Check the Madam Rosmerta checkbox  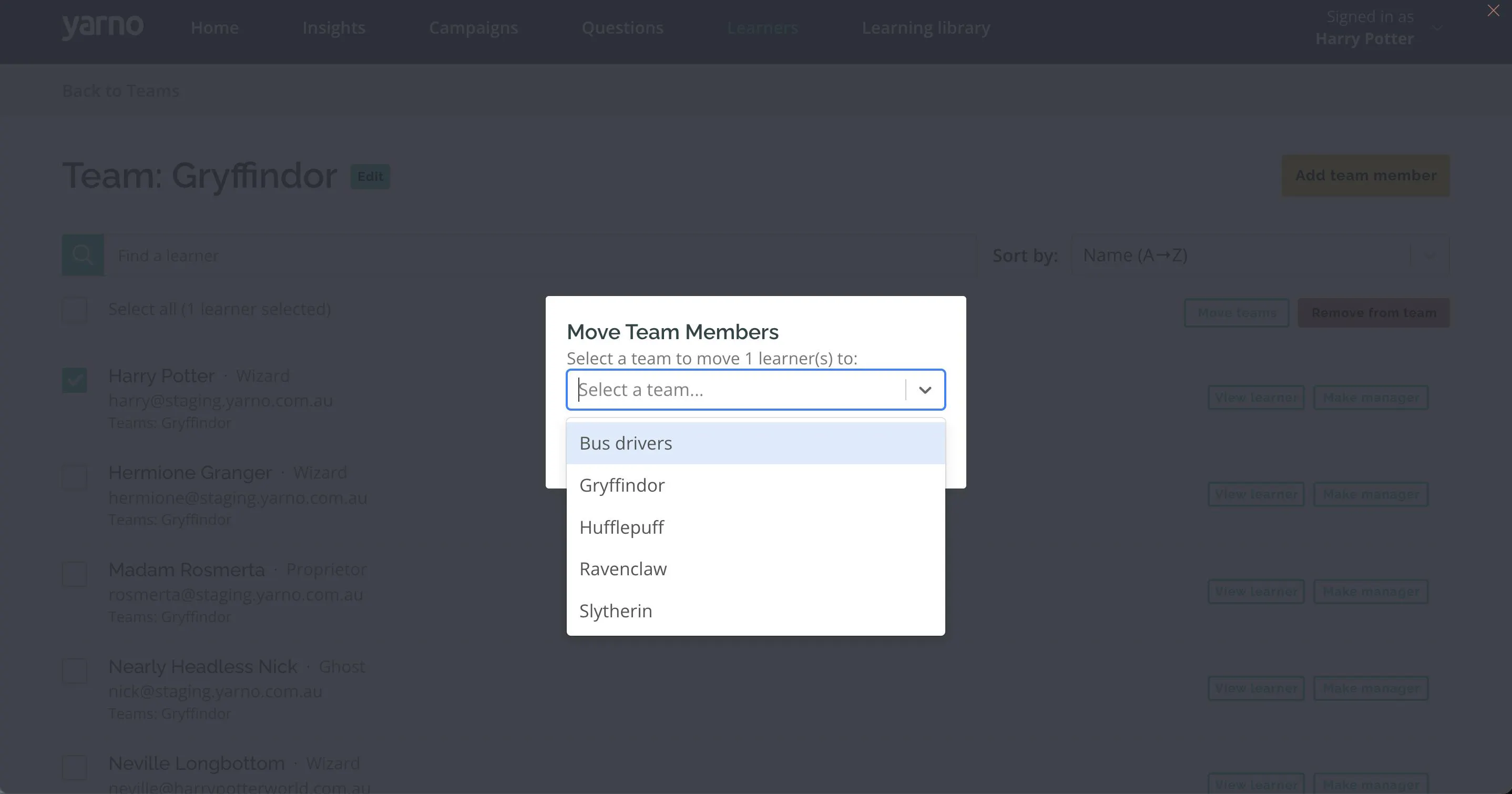pyautogui.click(x=75, y=574)
